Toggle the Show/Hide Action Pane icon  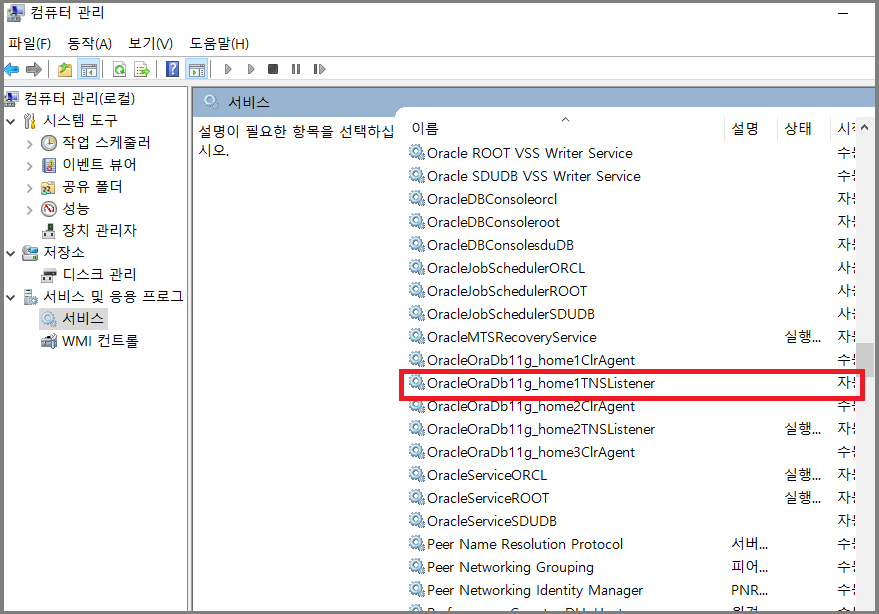point(197,70)
